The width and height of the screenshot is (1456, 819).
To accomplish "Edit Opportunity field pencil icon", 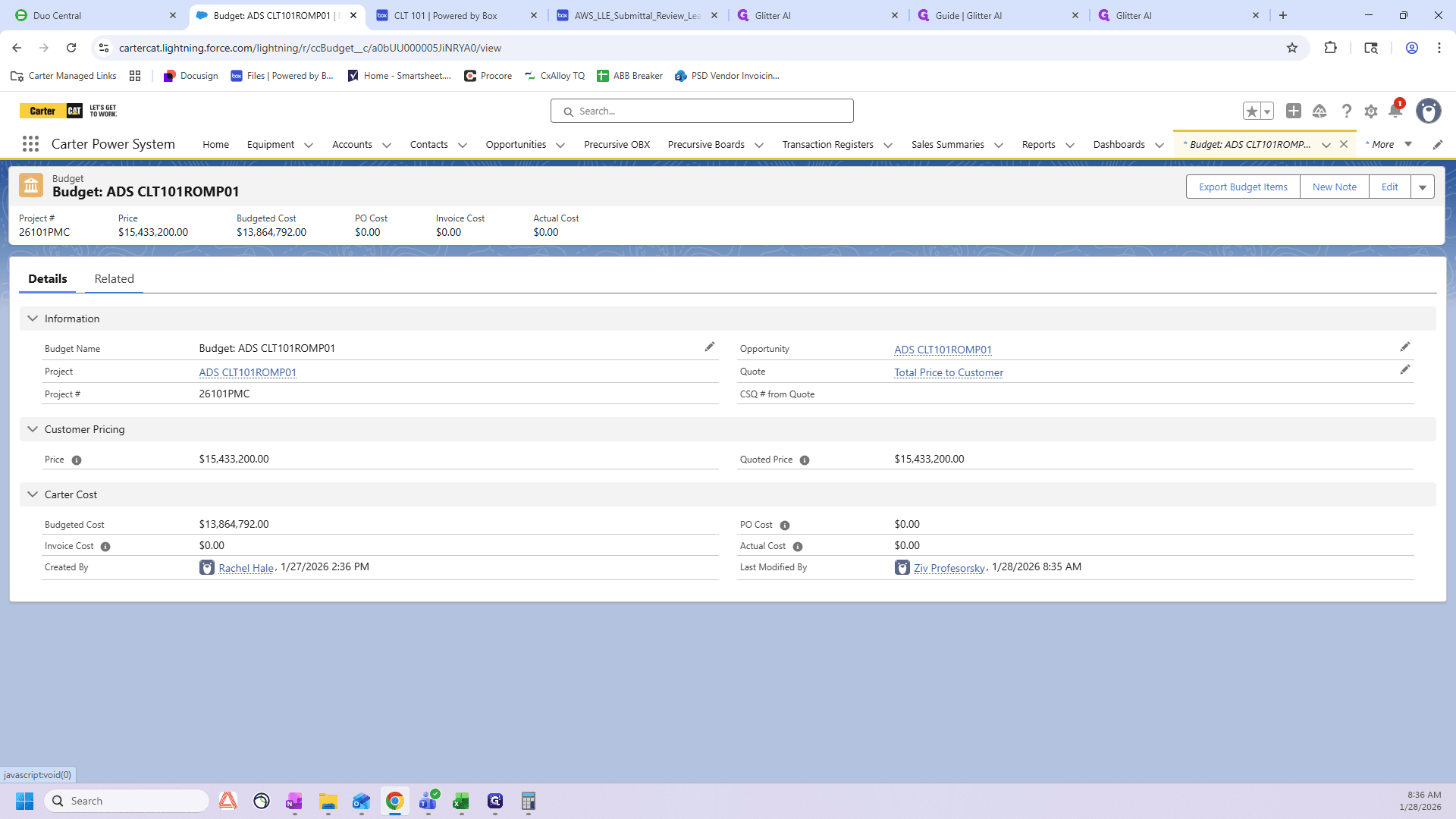I will click(1405, 347).
